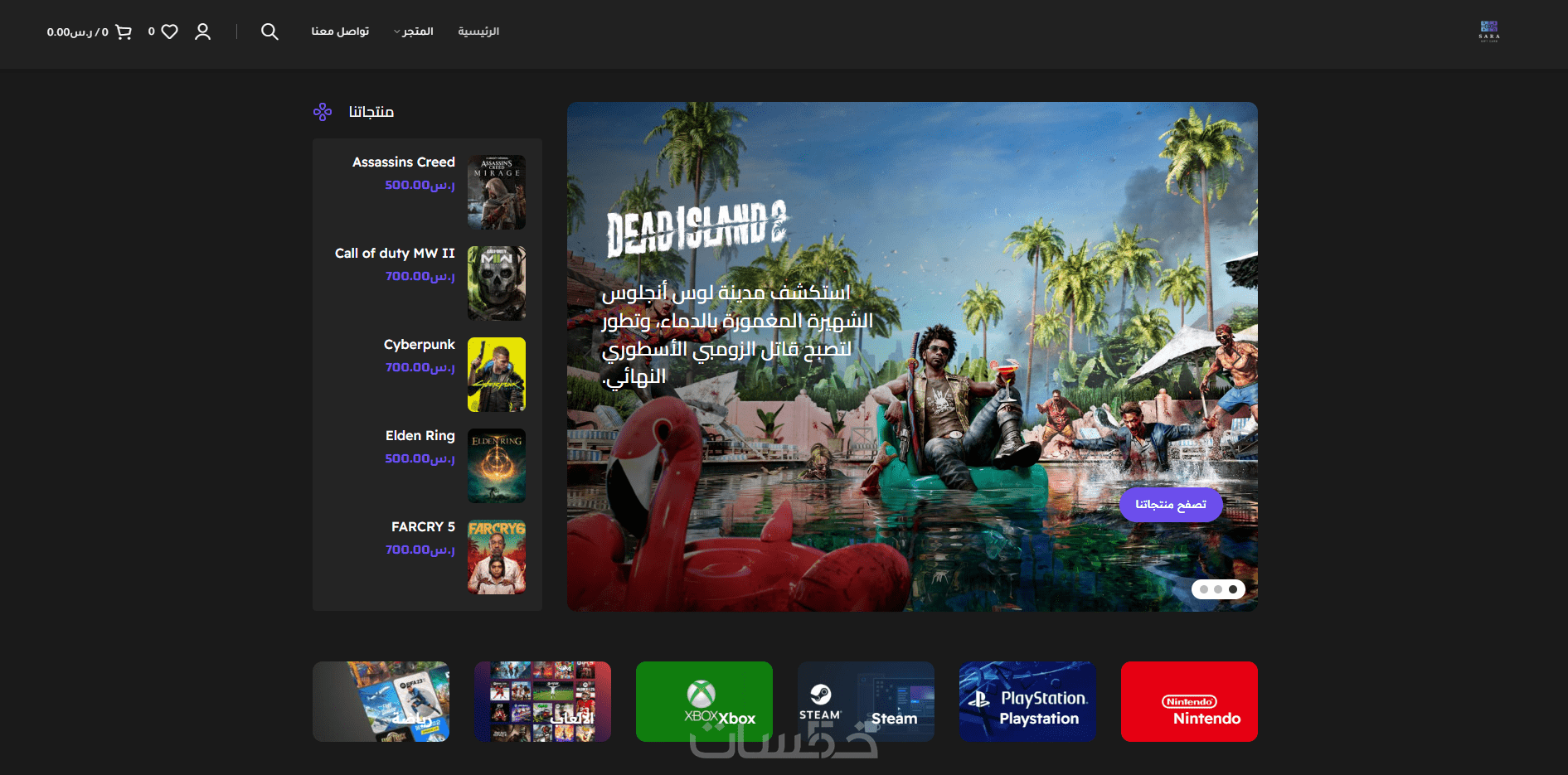Open the Playstation category card
This screenshot has height=775, width=1568.
(1027, 701)
